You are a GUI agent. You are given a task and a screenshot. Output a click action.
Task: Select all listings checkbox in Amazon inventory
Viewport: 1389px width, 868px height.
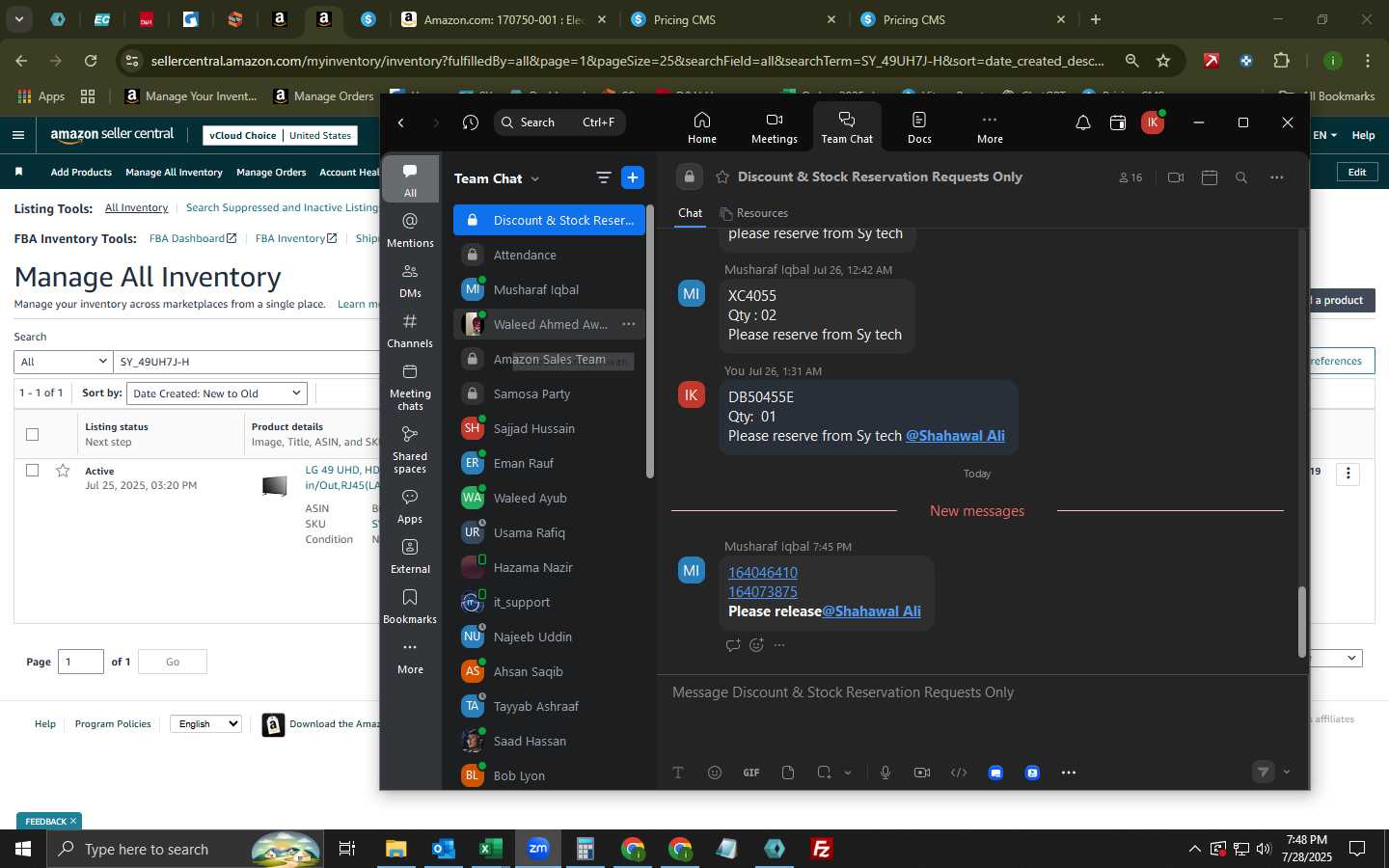tap(32, 434)
